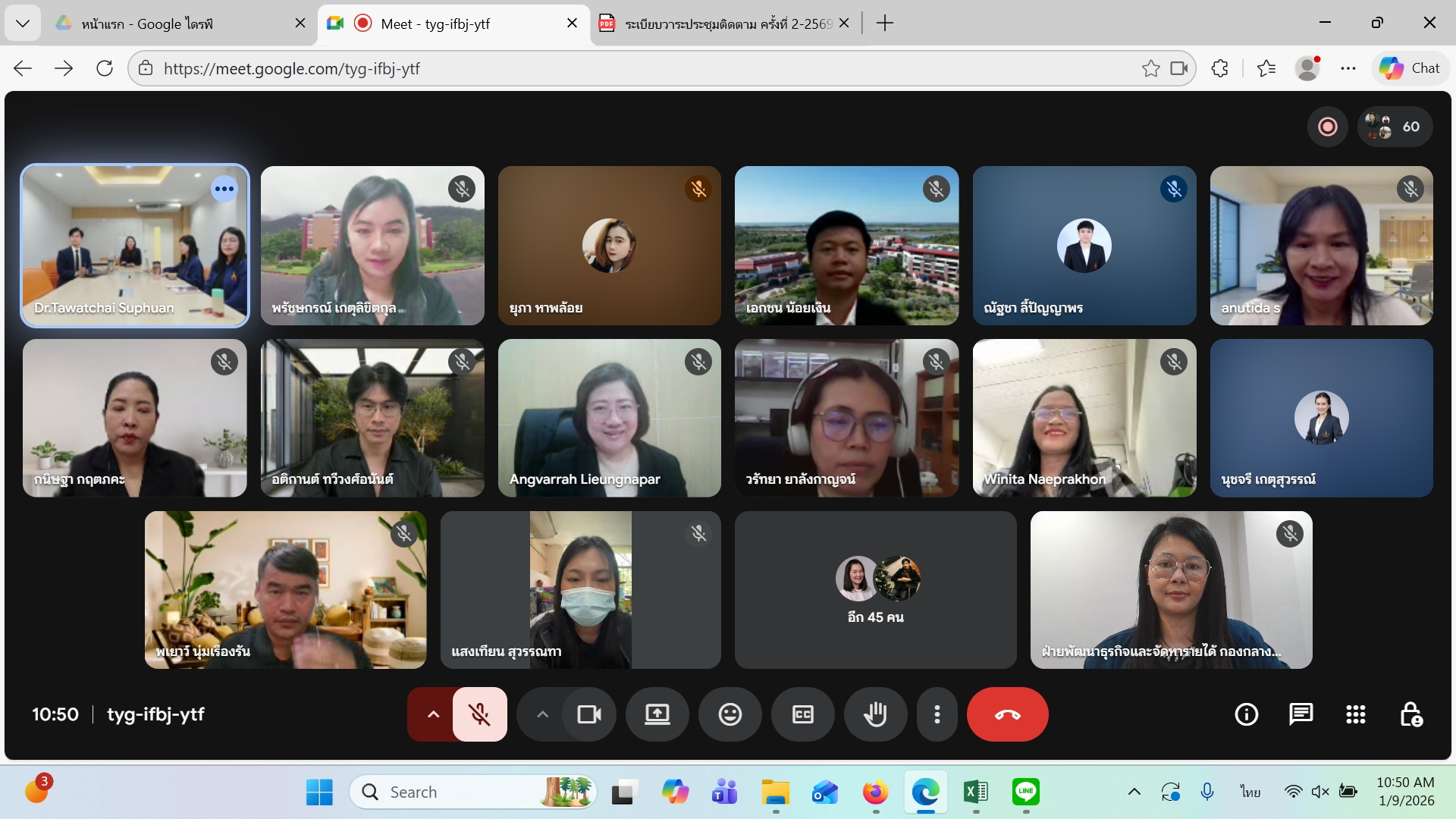
Task: Open meeting details info icon
Action: (1246, 714)
